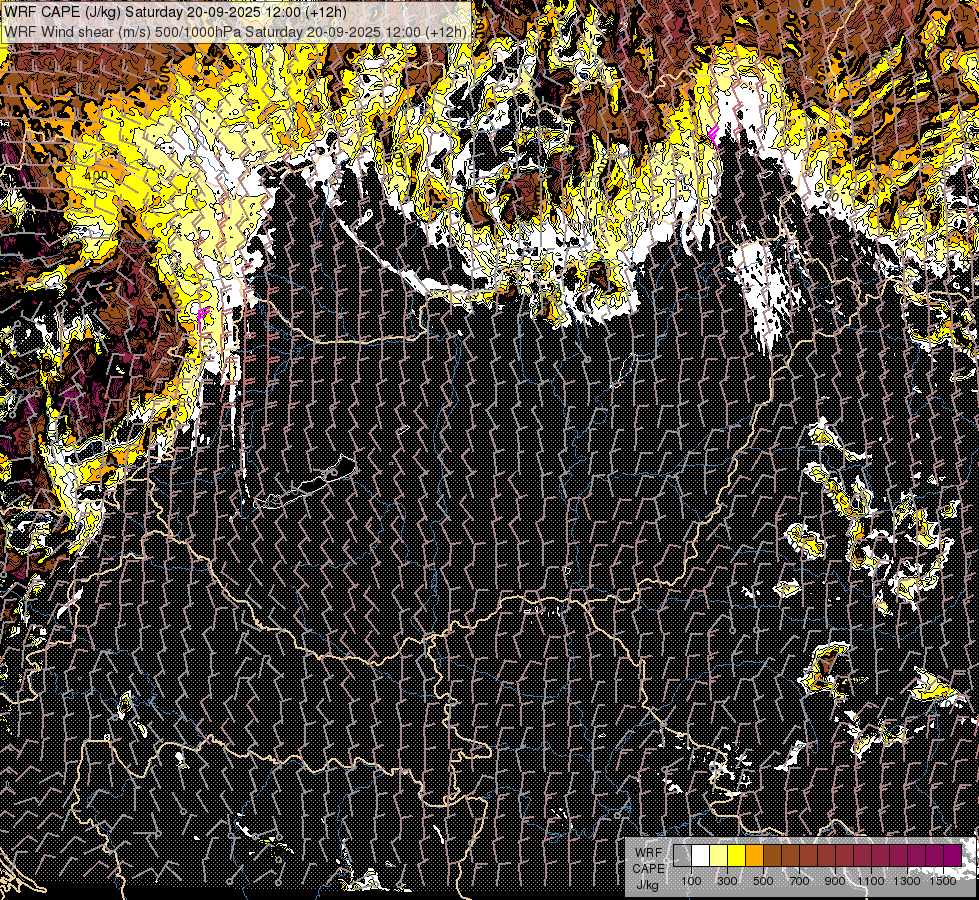Click the "400" contour label in the upper-left yellow area
979x900 pixels.
tap(96, 177)
